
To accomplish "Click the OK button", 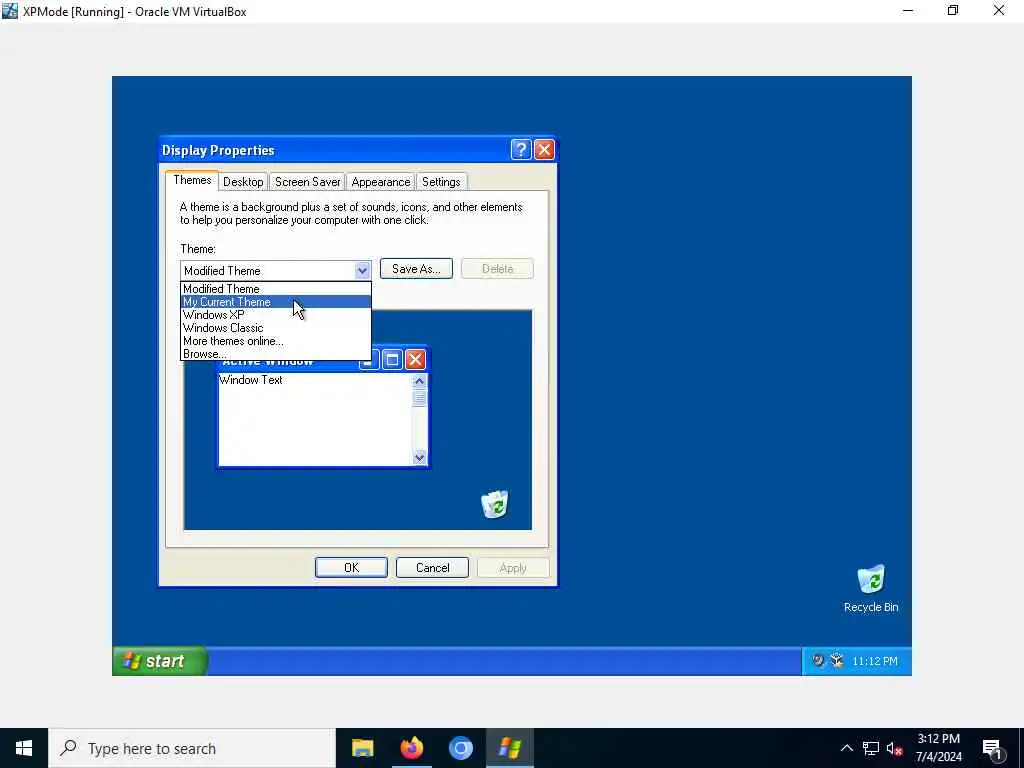I will (x=351, y=568).
